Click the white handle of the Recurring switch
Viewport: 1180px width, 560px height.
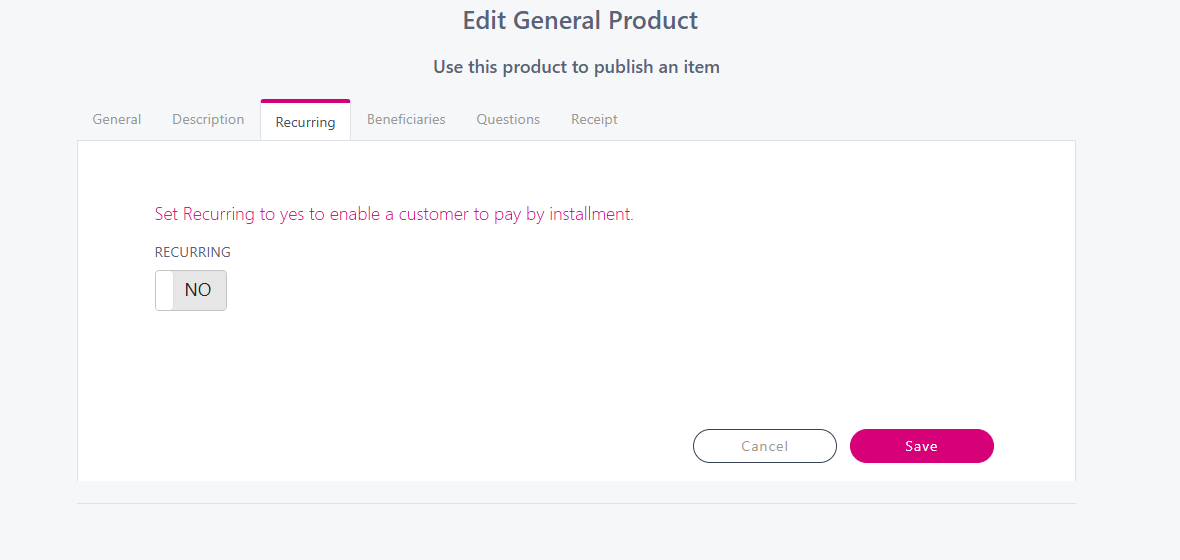click(165, 290)
